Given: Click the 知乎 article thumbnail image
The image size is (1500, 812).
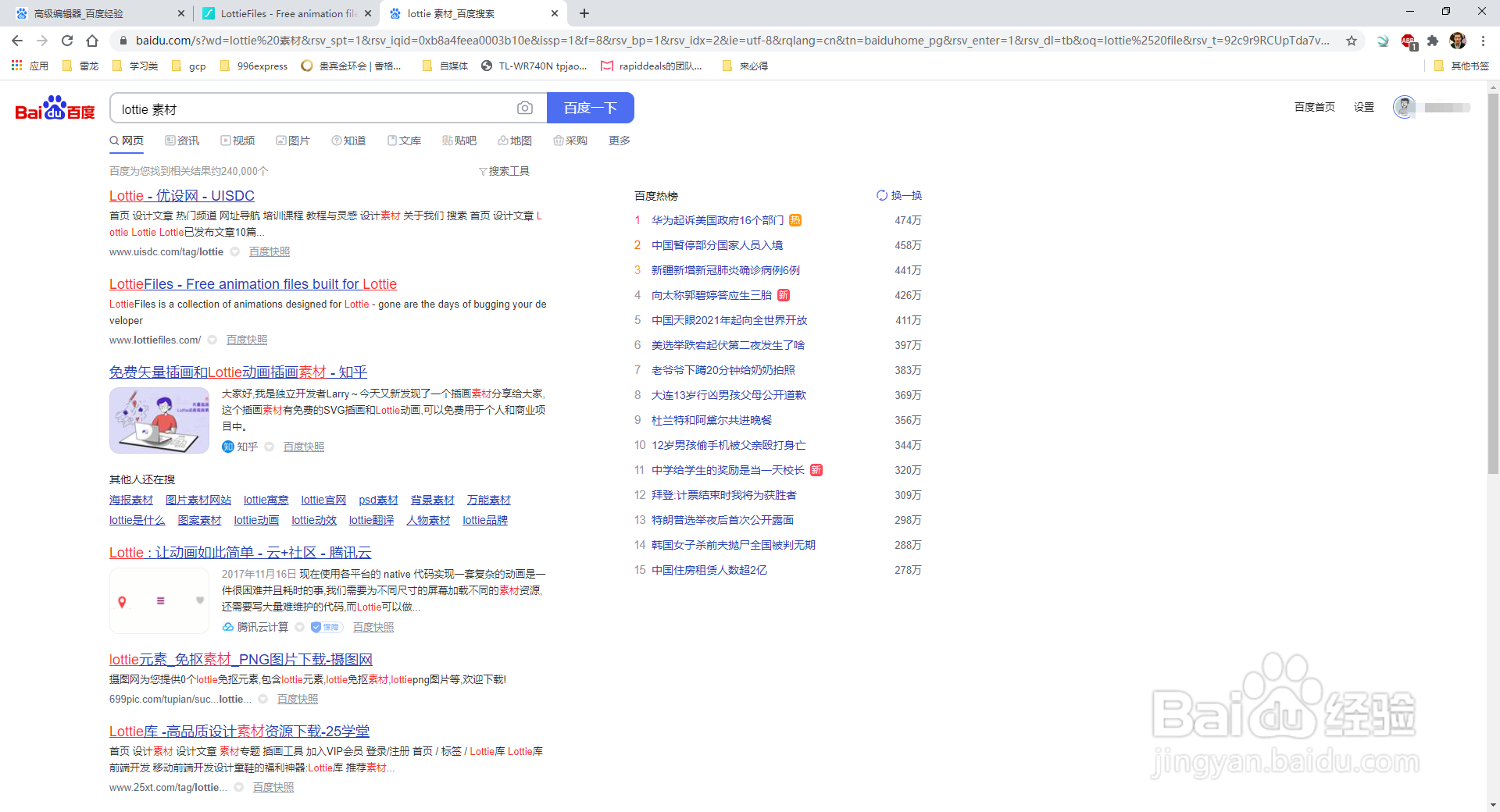Looking at the screenshot, I should [159, 420].
